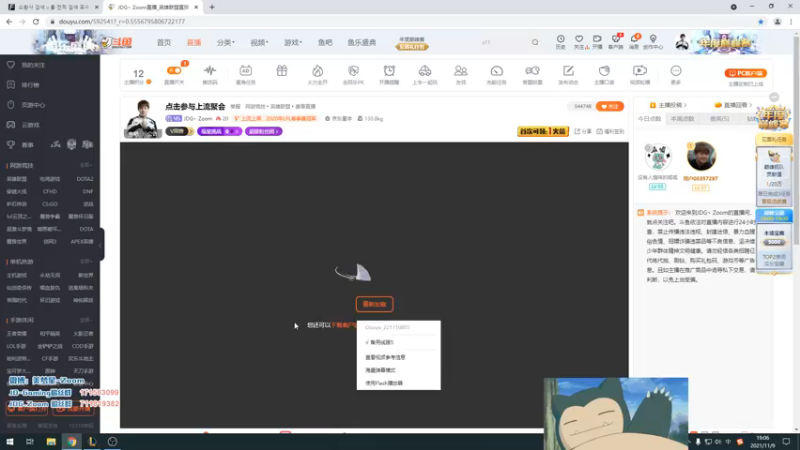Viewport: 800px width, 450px height.
Task: Expand 全部 for 手游休闲 section
Action: 85,320
